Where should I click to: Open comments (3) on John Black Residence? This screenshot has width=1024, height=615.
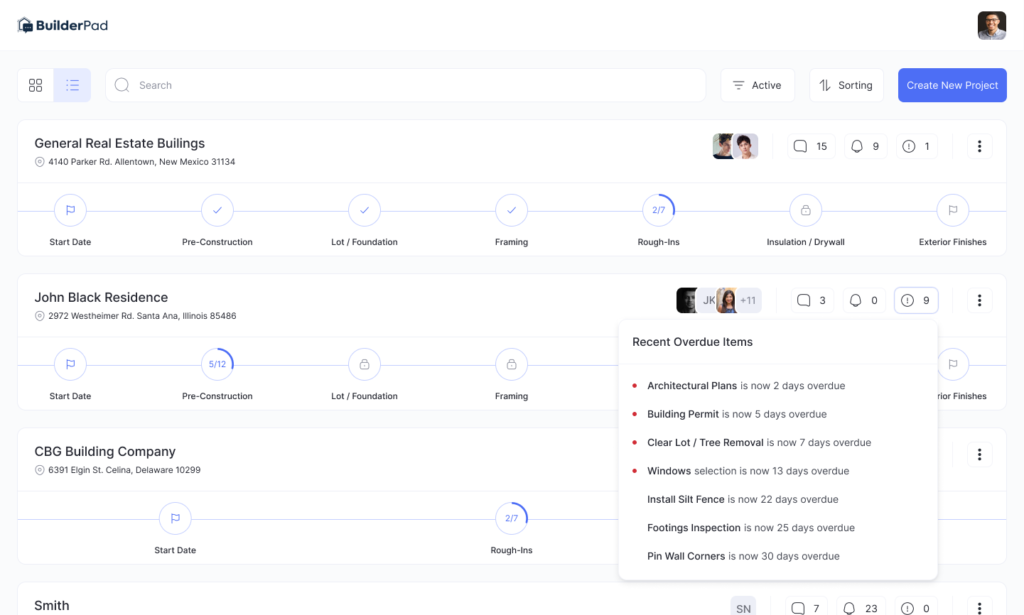click(x=812, y=300)
